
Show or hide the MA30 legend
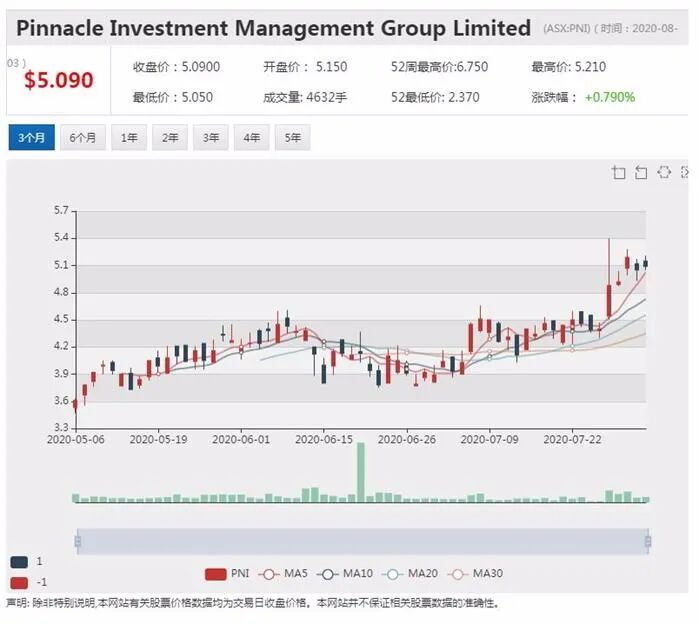point(475,574)
